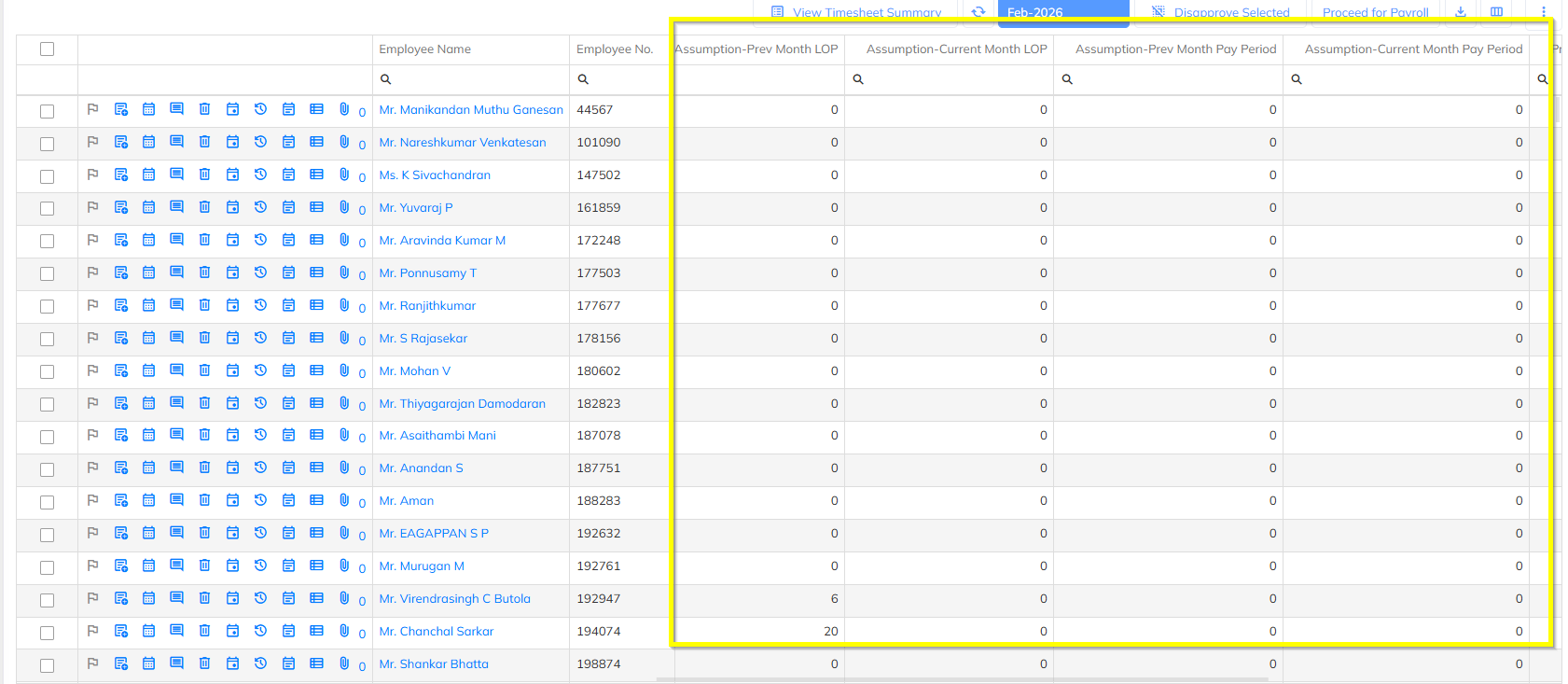This screenshot has height=684, width=1568.
Task: Click the calendar-day icon for Mr. Ponnusamy T
Action: coord(232,272)
